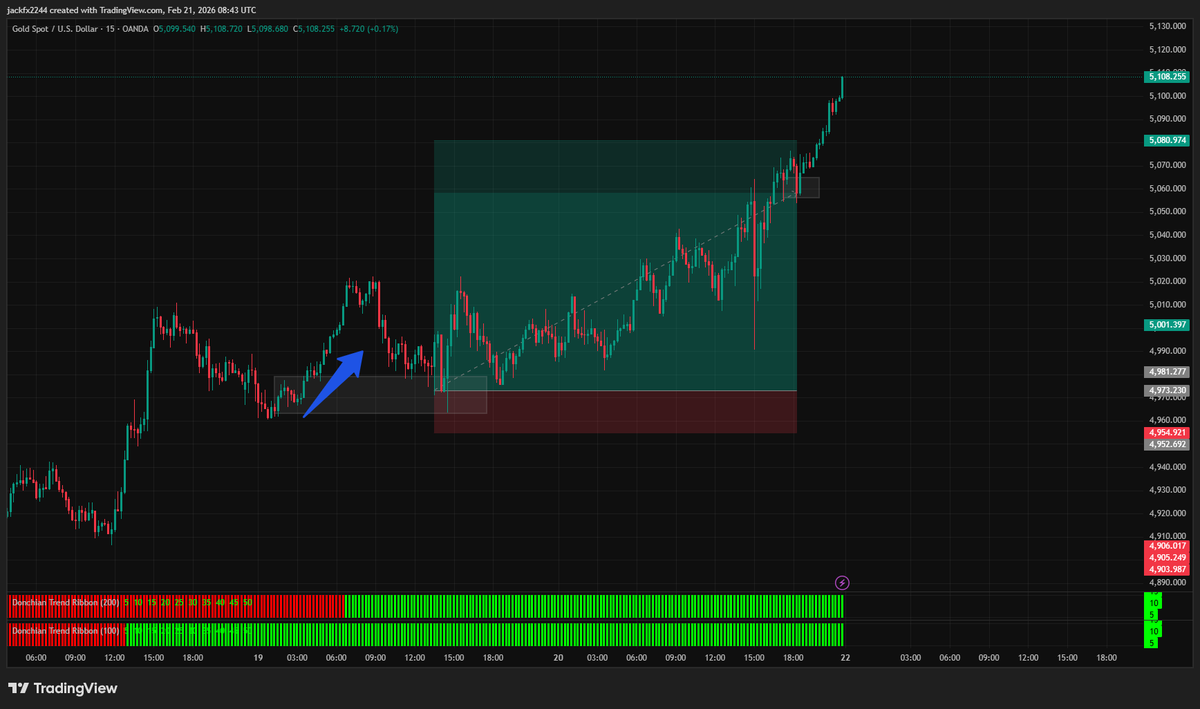The height and width of the screenshot is (709, 1200).
Task: Click the 4,920.000 price axis label
Action: (x=1167, y=513)
